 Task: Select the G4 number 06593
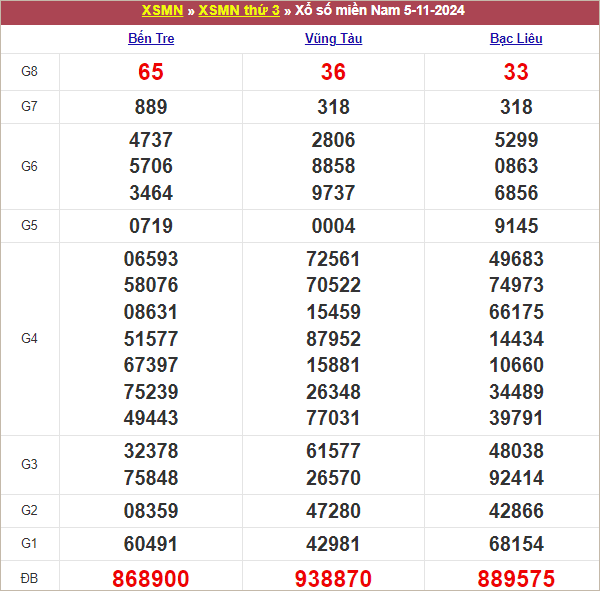151,259
